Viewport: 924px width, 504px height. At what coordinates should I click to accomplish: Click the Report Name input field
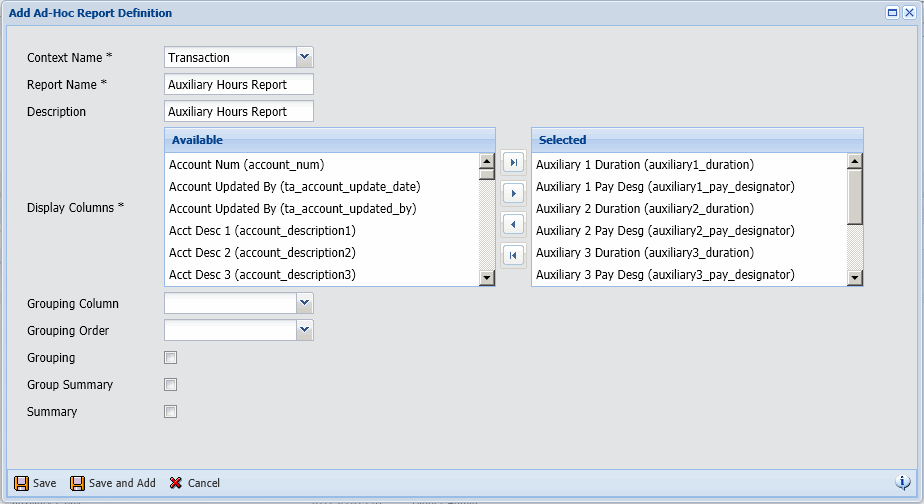pos(238,85)
